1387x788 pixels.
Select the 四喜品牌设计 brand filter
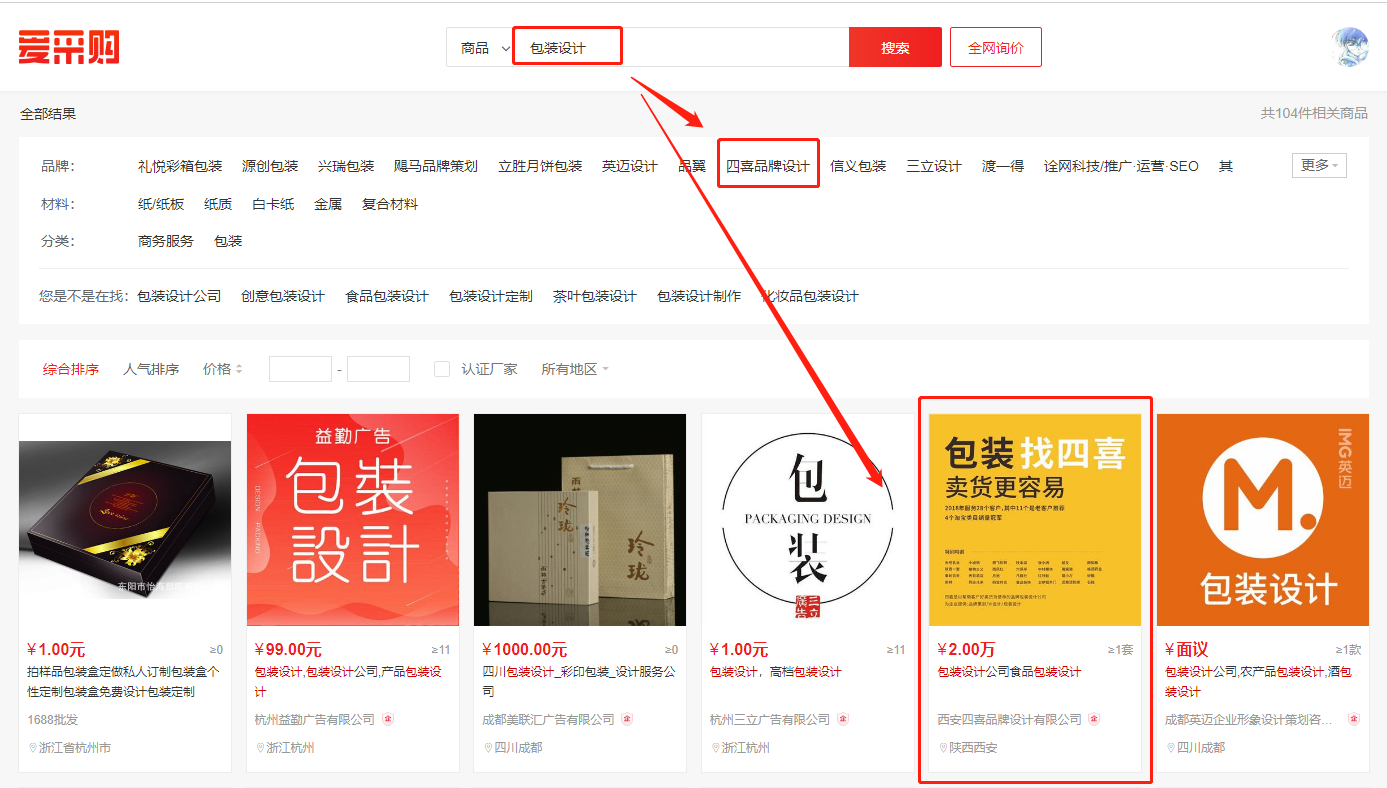(768, 166)
